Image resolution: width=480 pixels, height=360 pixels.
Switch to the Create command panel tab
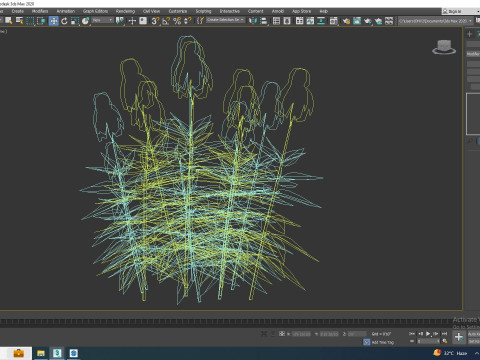coord(469,34)
